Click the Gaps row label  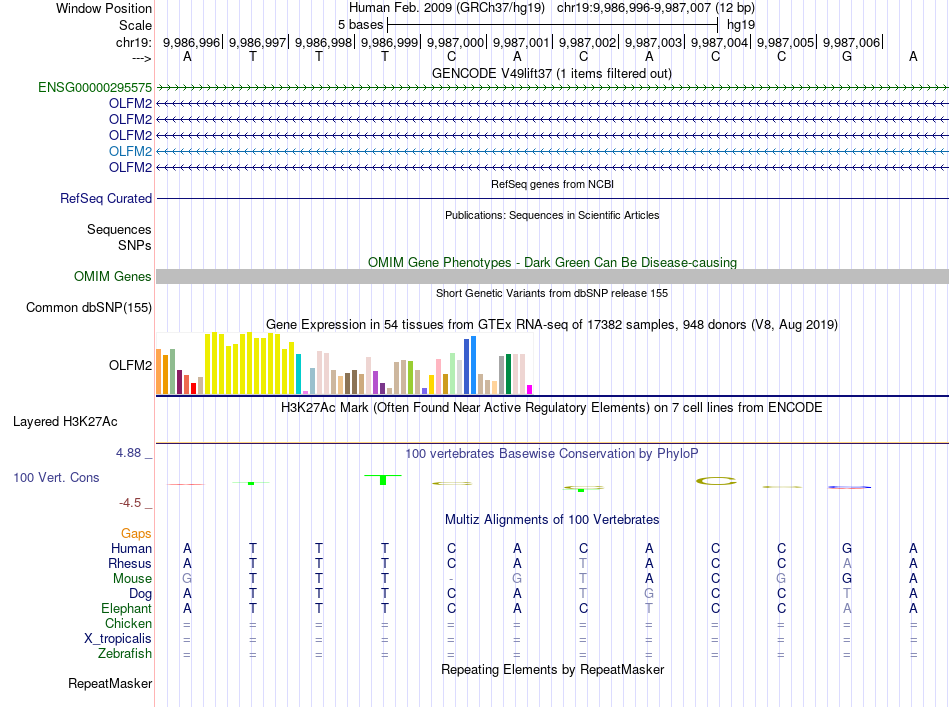point(136,534)
